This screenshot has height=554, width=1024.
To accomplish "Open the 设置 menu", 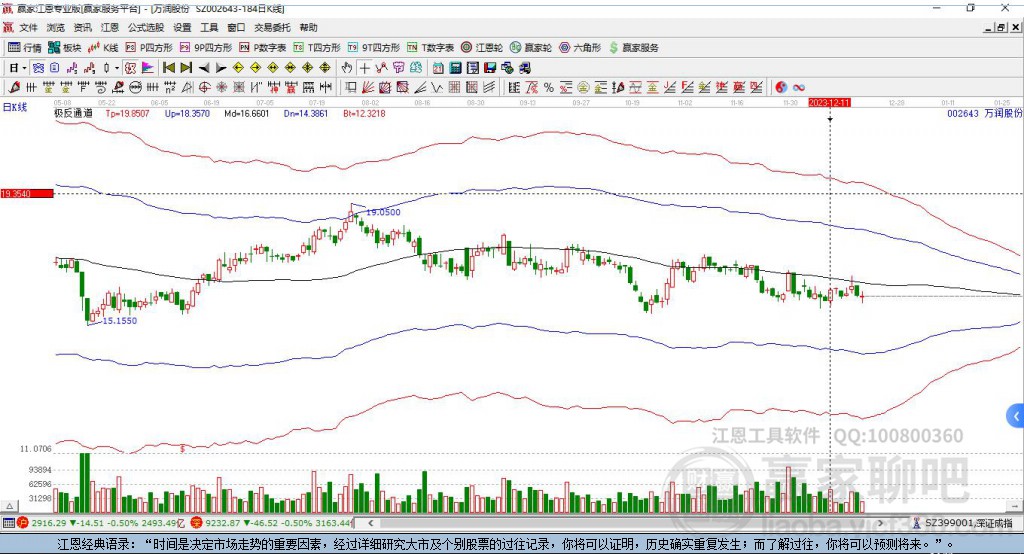I will click(182, 27).
